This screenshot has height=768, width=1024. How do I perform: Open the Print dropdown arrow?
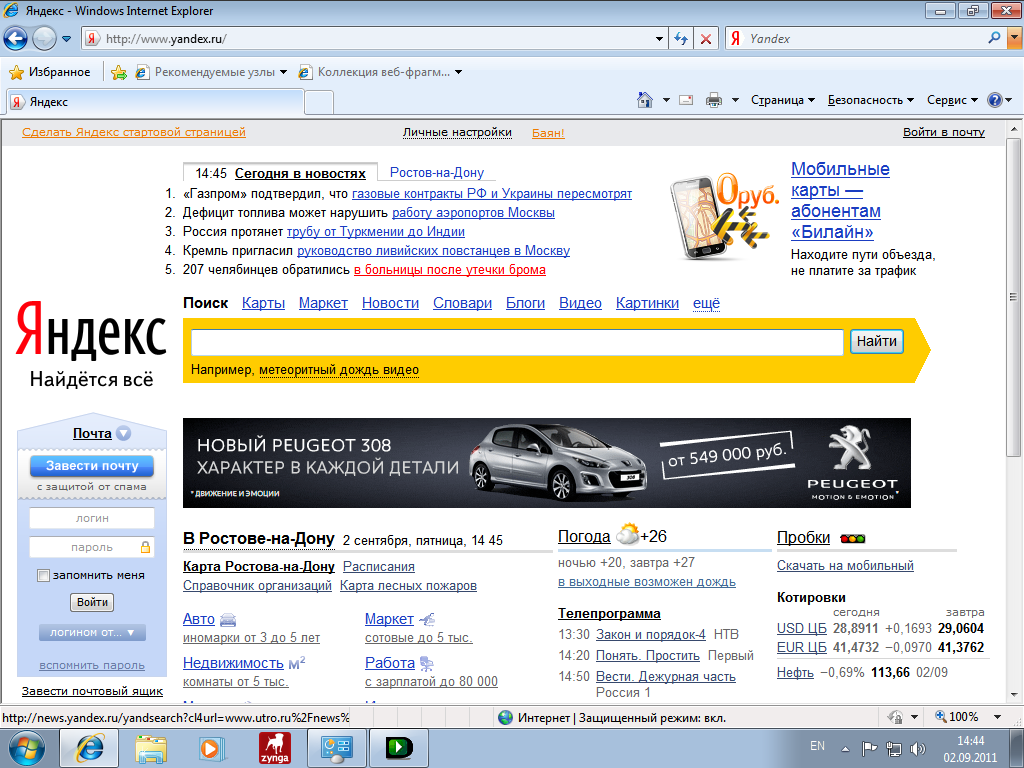click(735, 100)
